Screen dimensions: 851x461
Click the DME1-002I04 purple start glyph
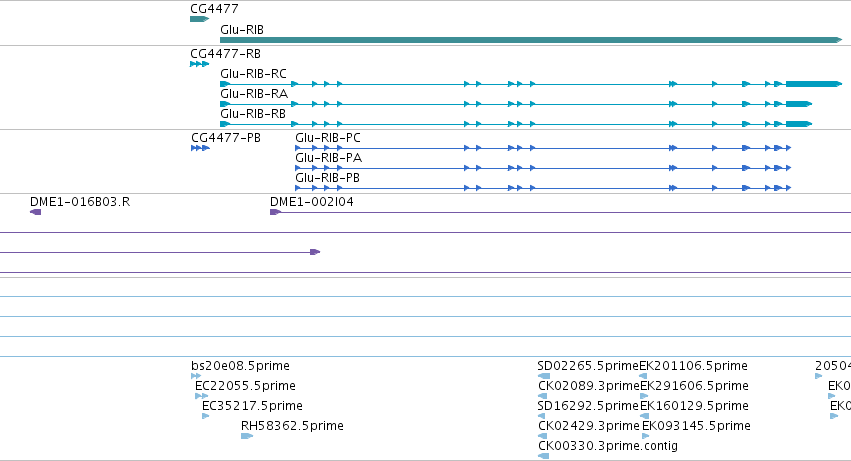(x=275, y=212)
